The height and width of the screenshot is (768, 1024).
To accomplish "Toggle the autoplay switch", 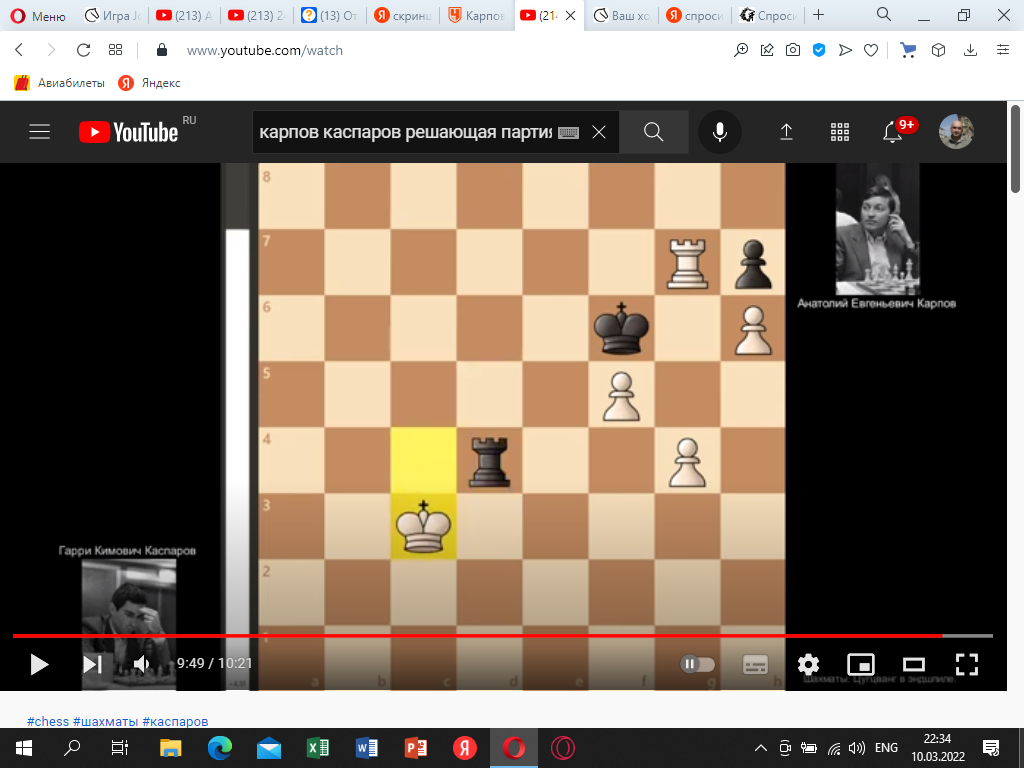I will pyautogui.click(x=698, y=664).
